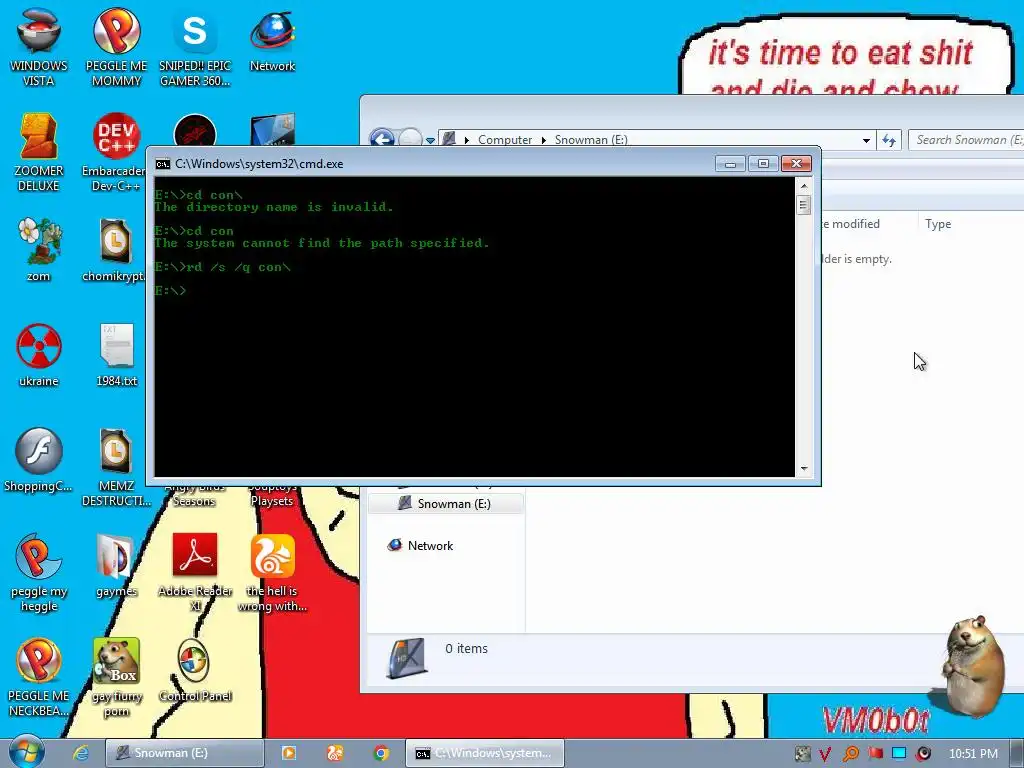1024x768 pixels.
Task: Launch Embarcadero Dev-C++ from desktop
Action: click(x=116, y=152)
